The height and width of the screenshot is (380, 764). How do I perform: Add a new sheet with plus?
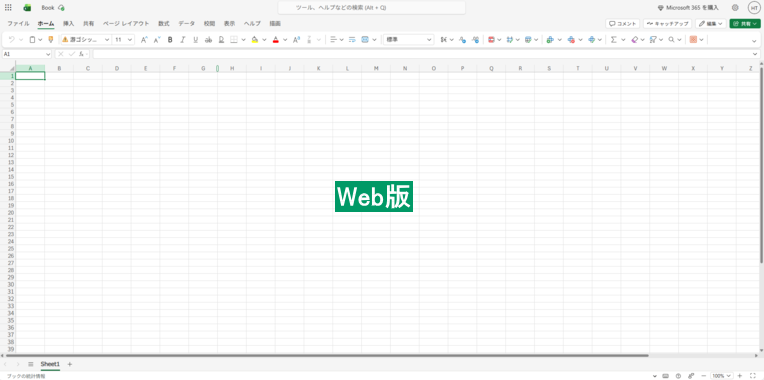click(x=70, y=364)
